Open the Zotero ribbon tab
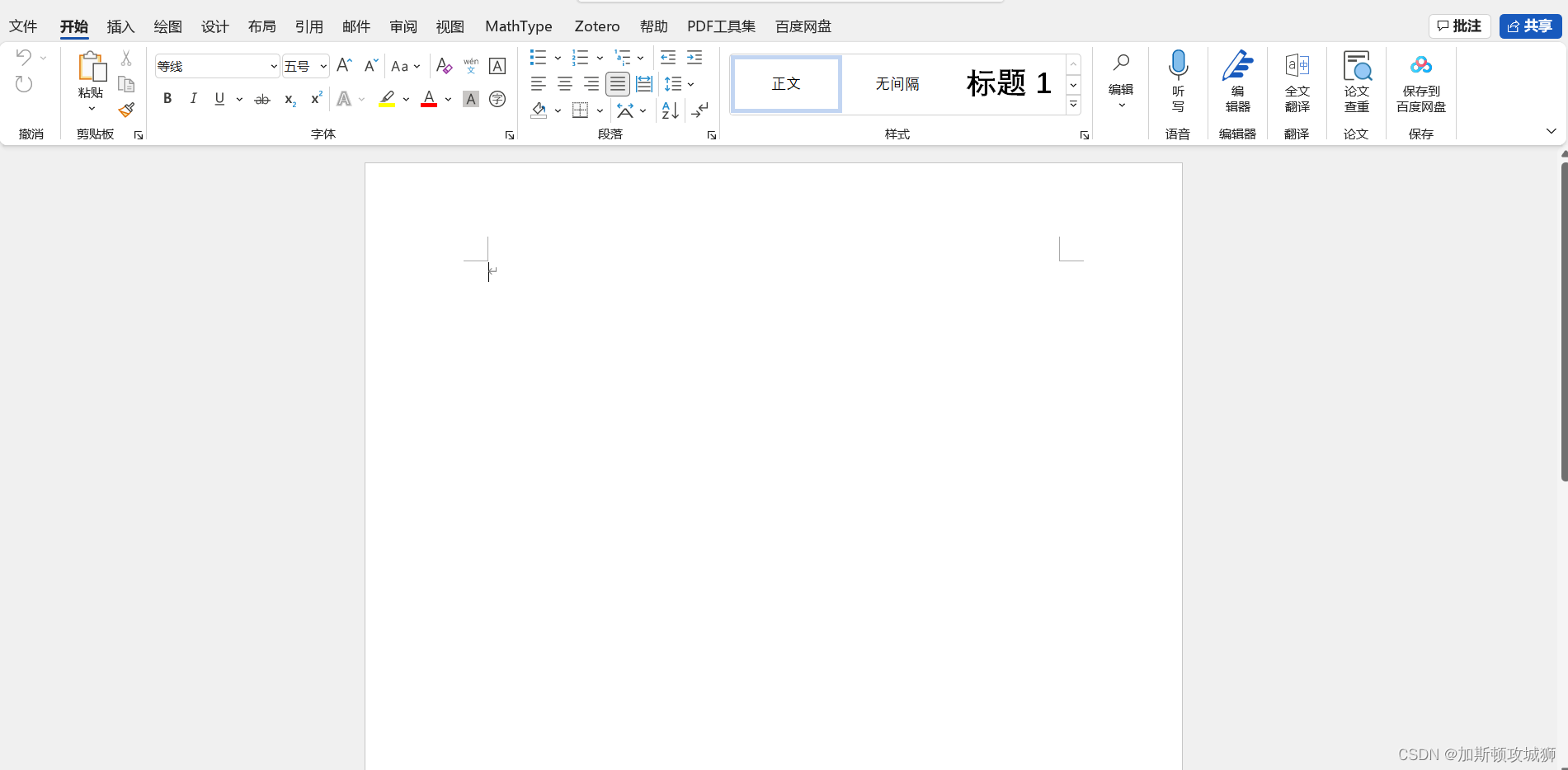This screenshot has width=1568, height=770. pos(596,26)
